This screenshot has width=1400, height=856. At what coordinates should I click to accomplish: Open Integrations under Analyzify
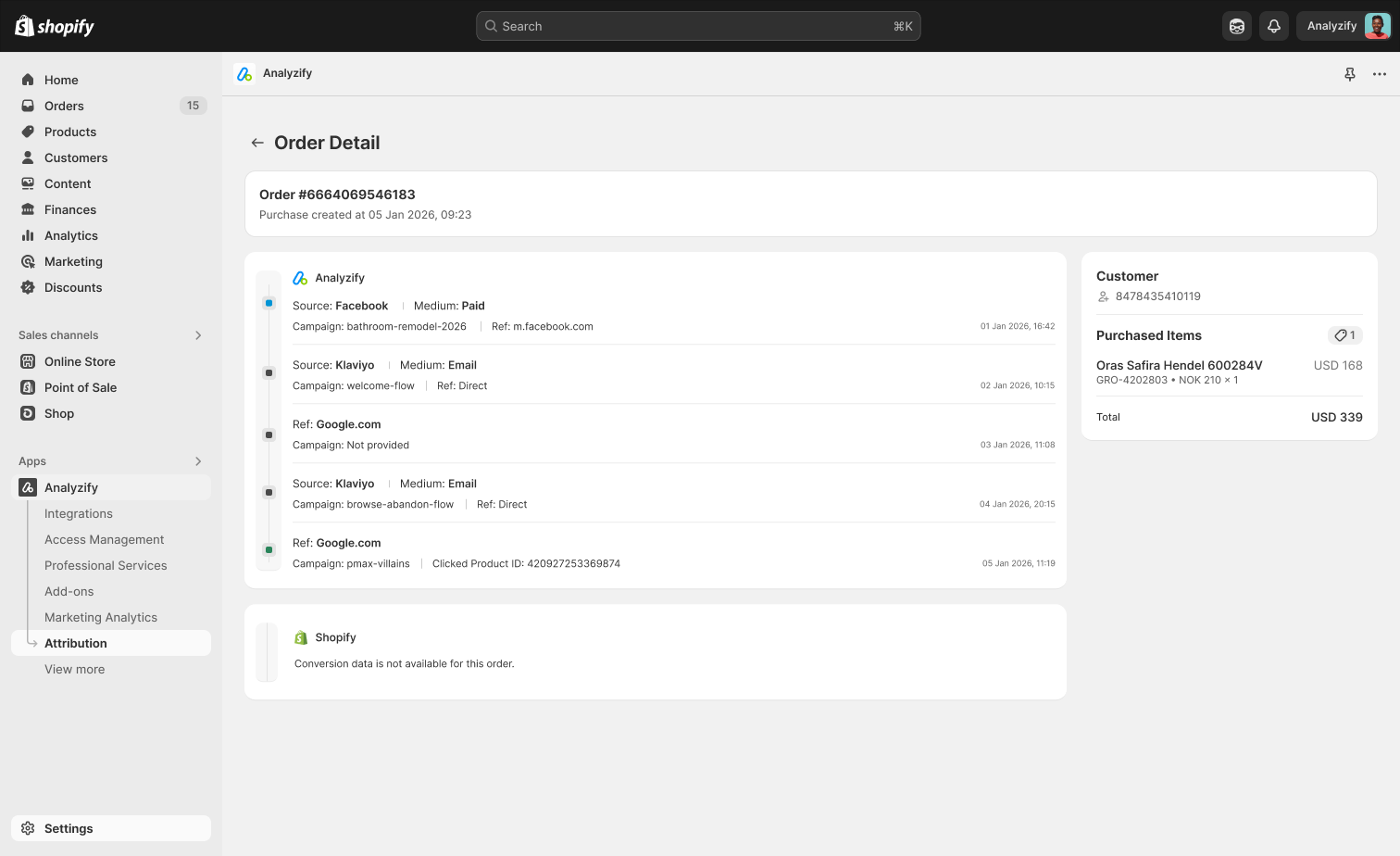[79, 513]
